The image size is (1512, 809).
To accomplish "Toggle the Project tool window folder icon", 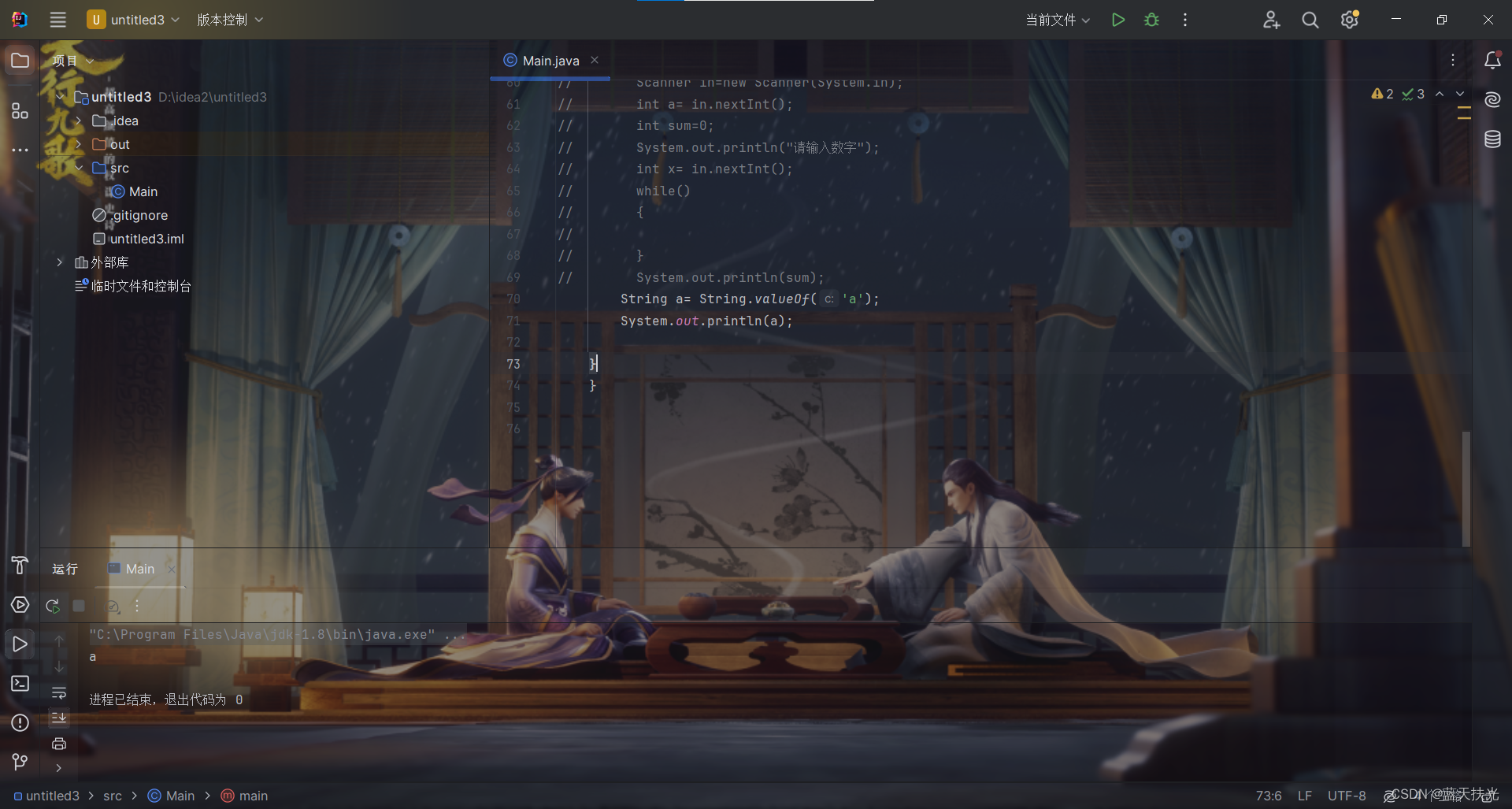I will (20, 61).
